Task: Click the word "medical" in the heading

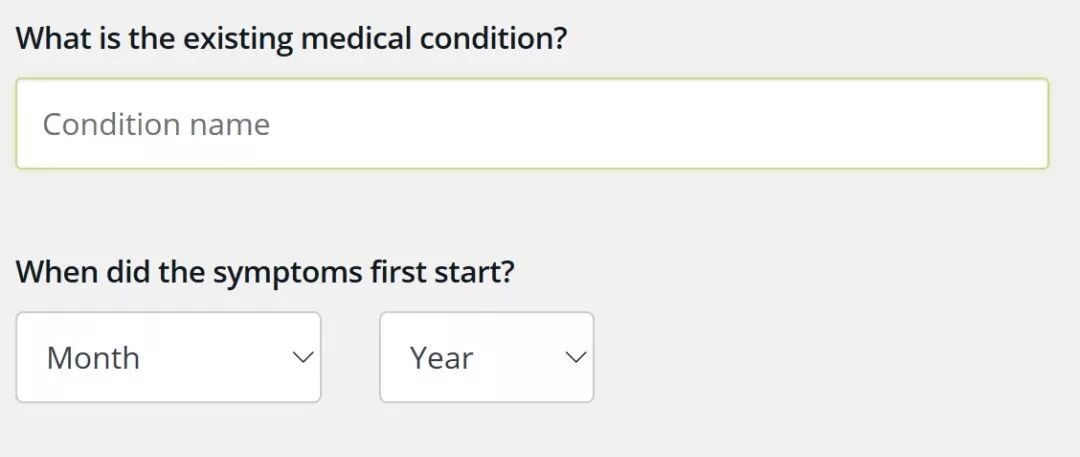Action: point(356,39)
